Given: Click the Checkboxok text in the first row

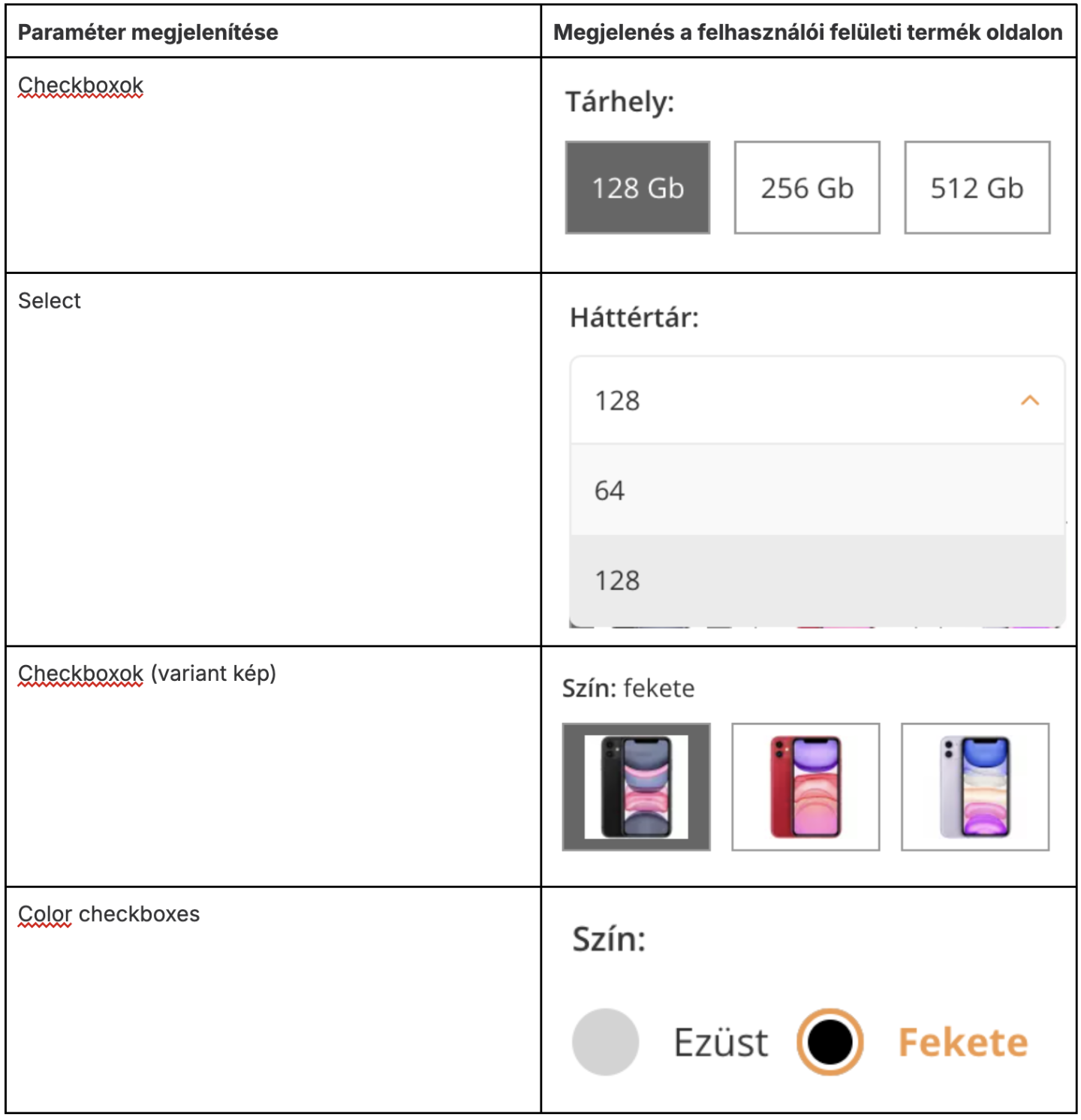Looking at the screenshot, I should point(80,86).
